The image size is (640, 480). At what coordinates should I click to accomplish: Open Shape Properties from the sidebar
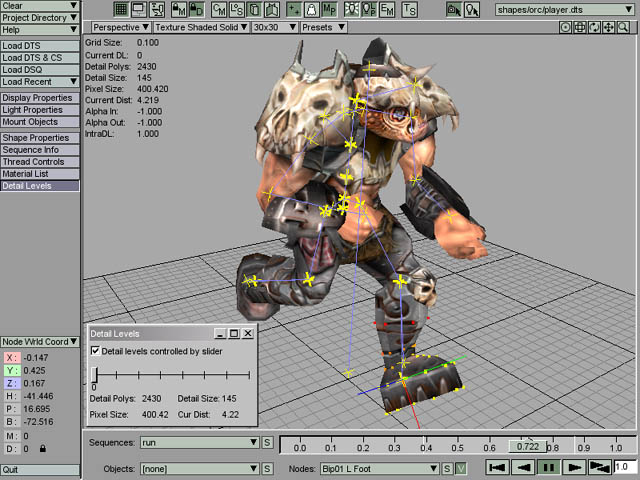pos(39,138)
